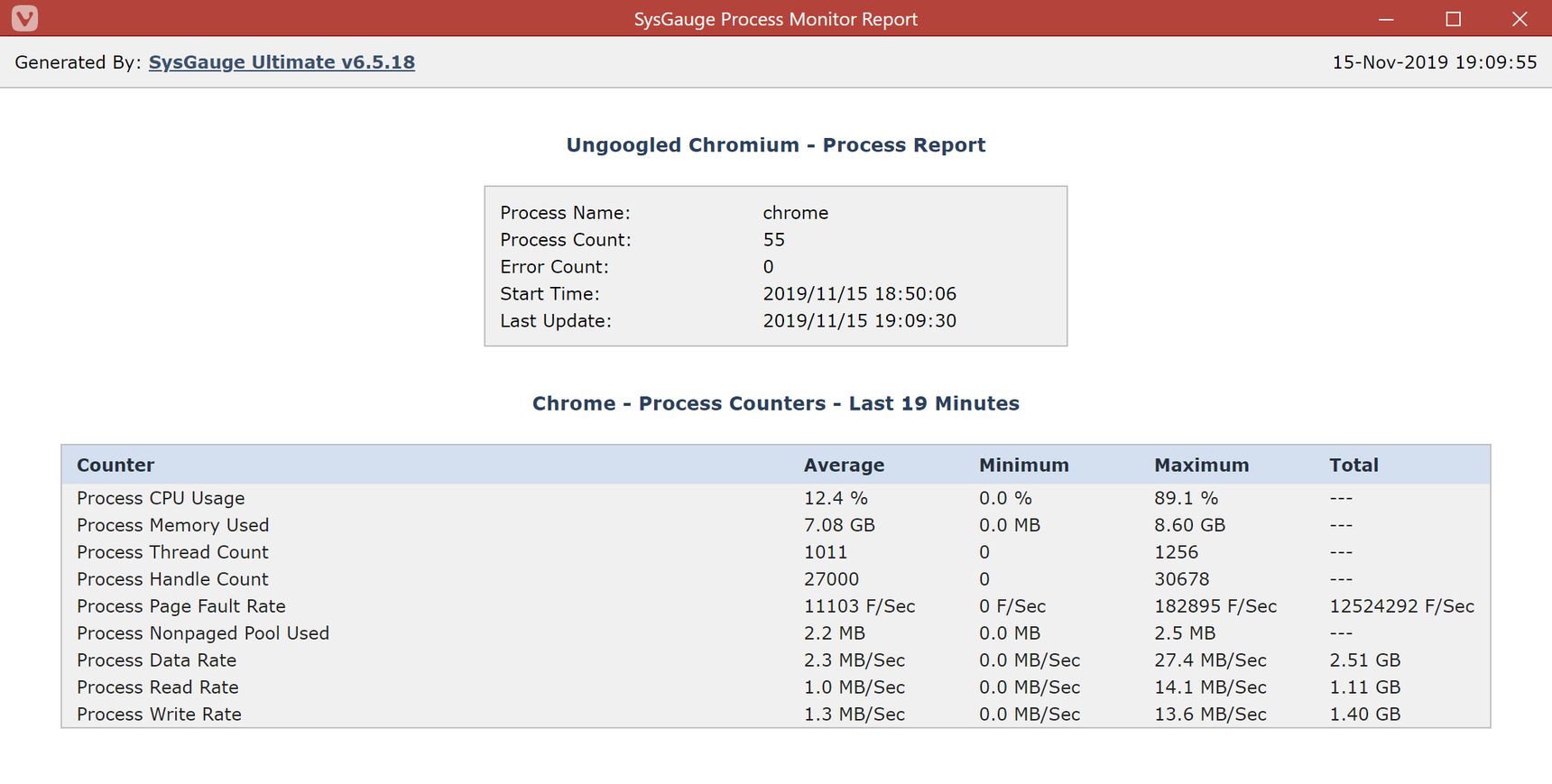The width and height of the screenshot is (1552, 784).
Task: Click data rate maximum 27.4 MB/Sec
Action: [x=1210, y=660]
